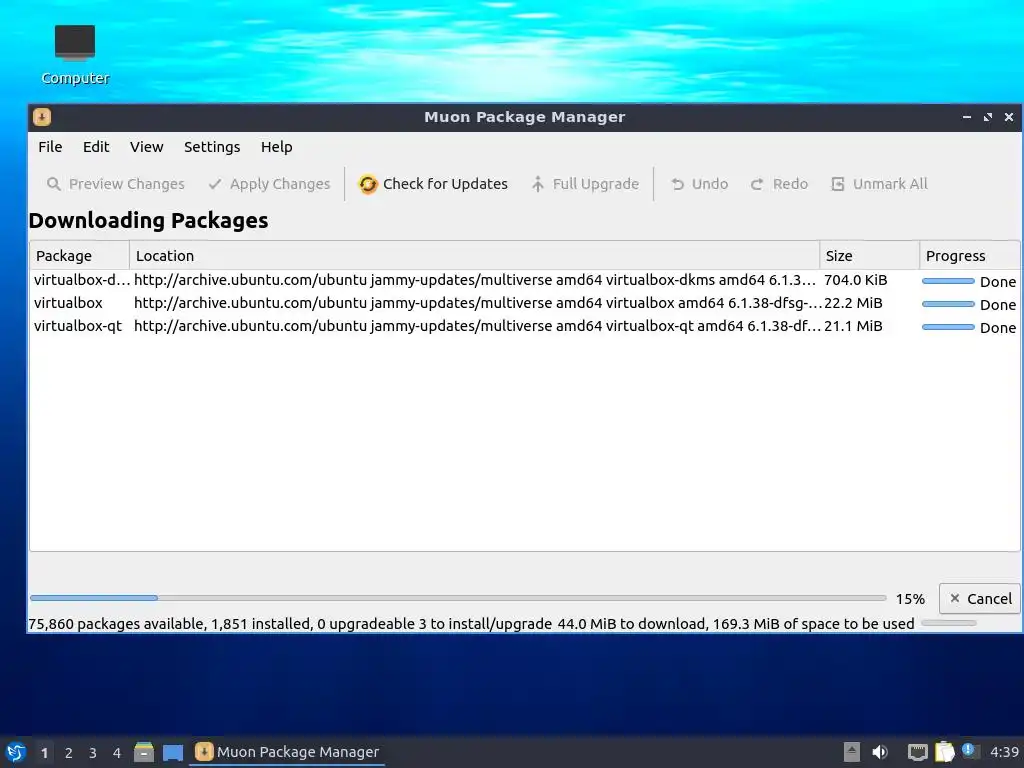Click the Location column header
Screen dimensions: 1024x768
tap(474, 255)
